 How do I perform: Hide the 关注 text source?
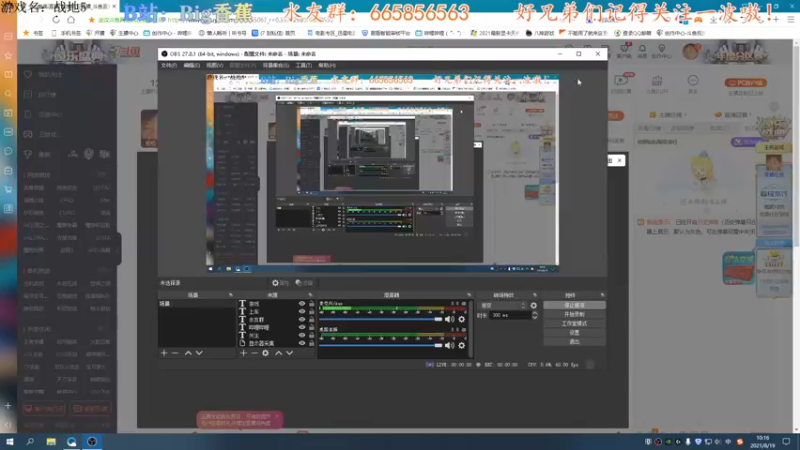(302, 335)
